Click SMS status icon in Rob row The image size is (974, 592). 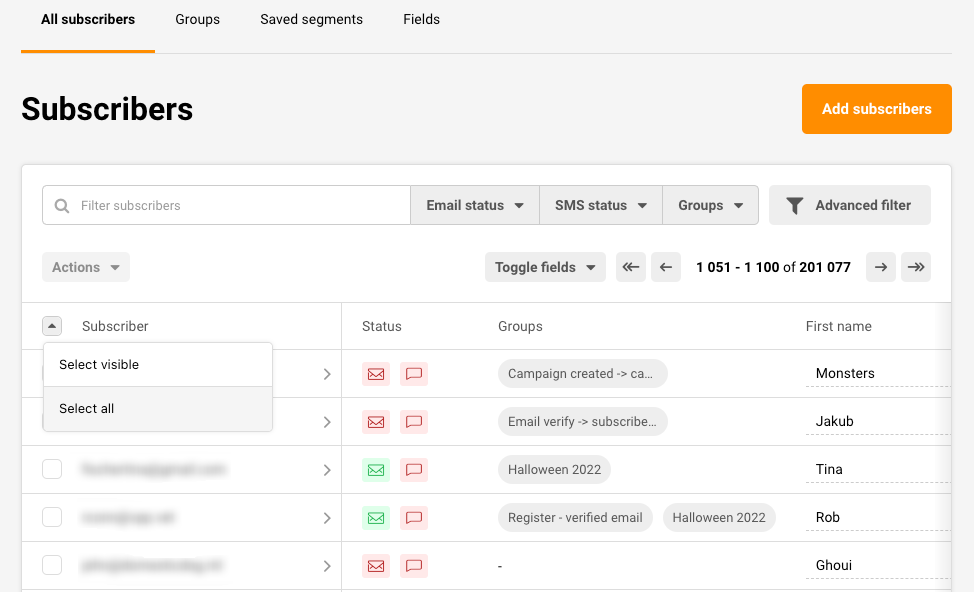pyautogui.click(x=413, y=518)
